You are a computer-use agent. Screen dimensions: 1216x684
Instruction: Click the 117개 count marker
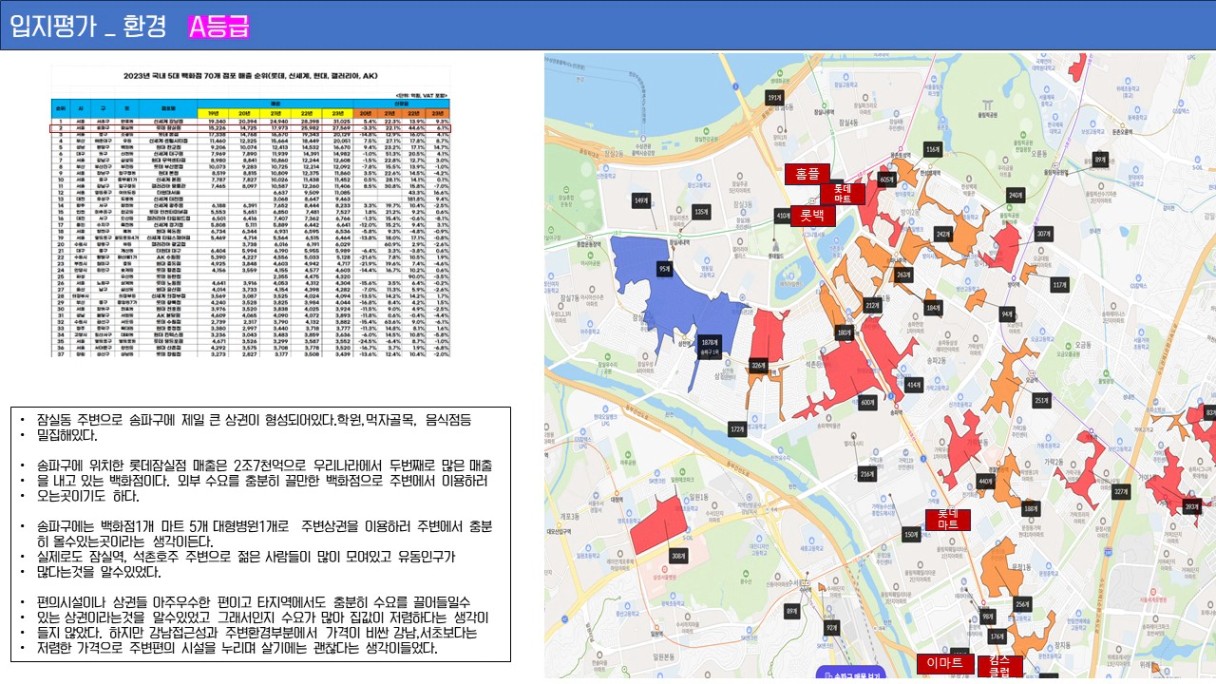coord(1059,284)
